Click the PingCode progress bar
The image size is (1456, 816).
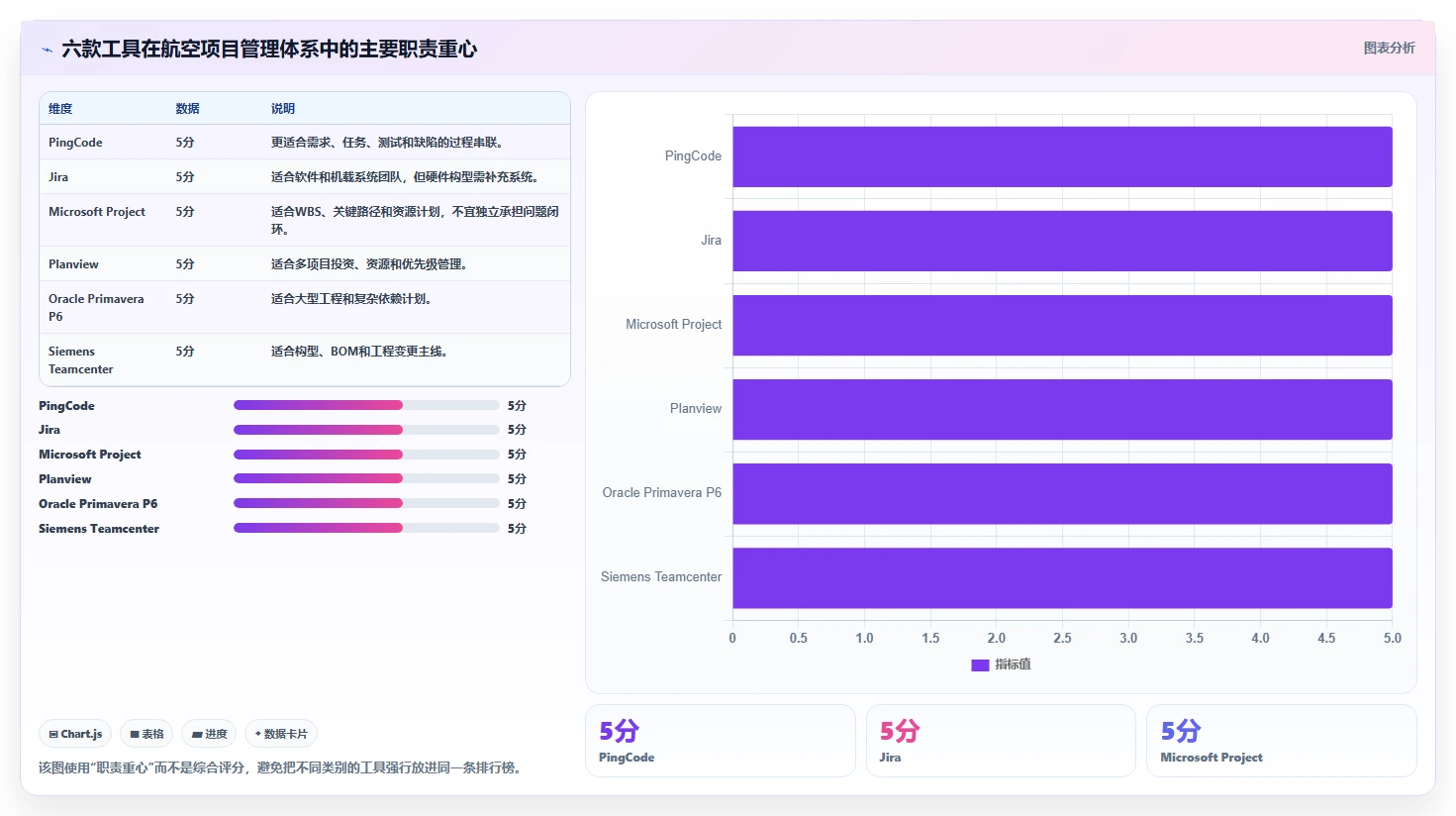pos(366,405)
